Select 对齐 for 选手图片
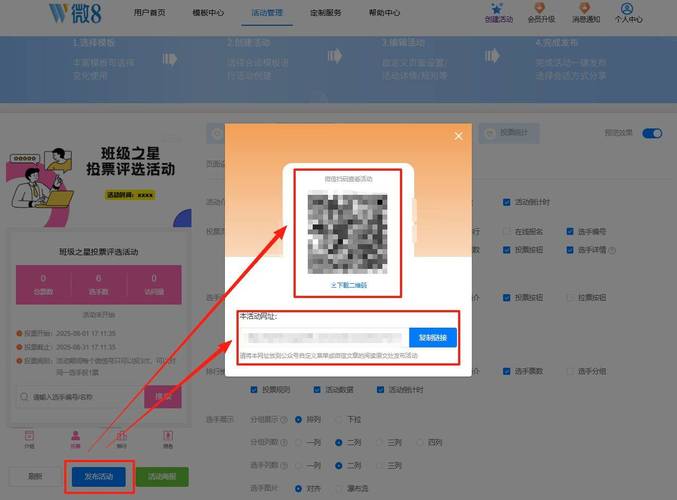This screenshot has height=500, width=677. pyautogui.click(x=298, y=489)
